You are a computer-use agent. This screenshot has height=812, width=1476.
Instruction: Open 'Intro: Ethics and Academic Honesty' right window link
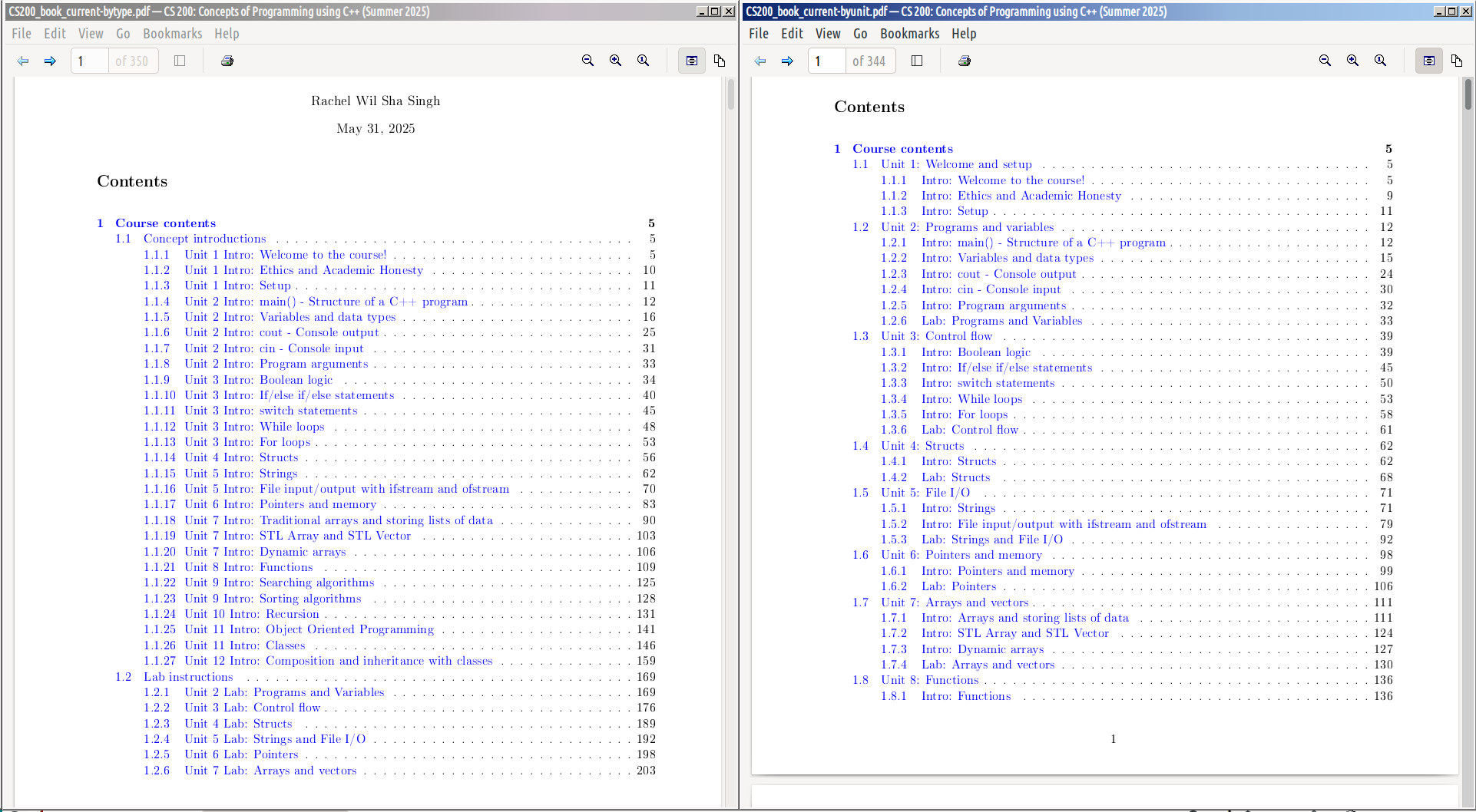[1021, 196]
